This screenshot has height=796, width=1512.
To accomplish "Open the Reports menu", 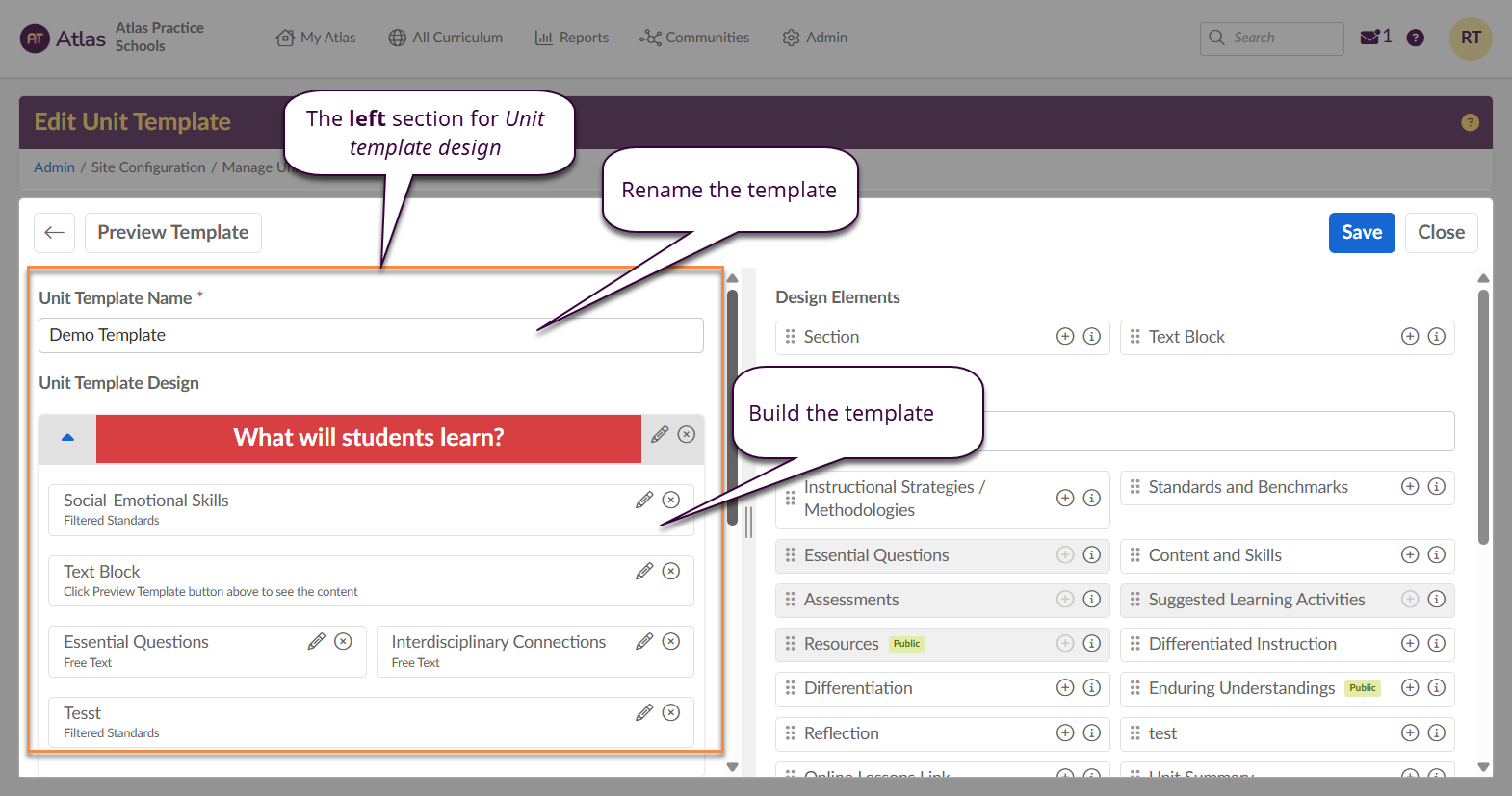I will pyautogui.click(x=572, y=38).
